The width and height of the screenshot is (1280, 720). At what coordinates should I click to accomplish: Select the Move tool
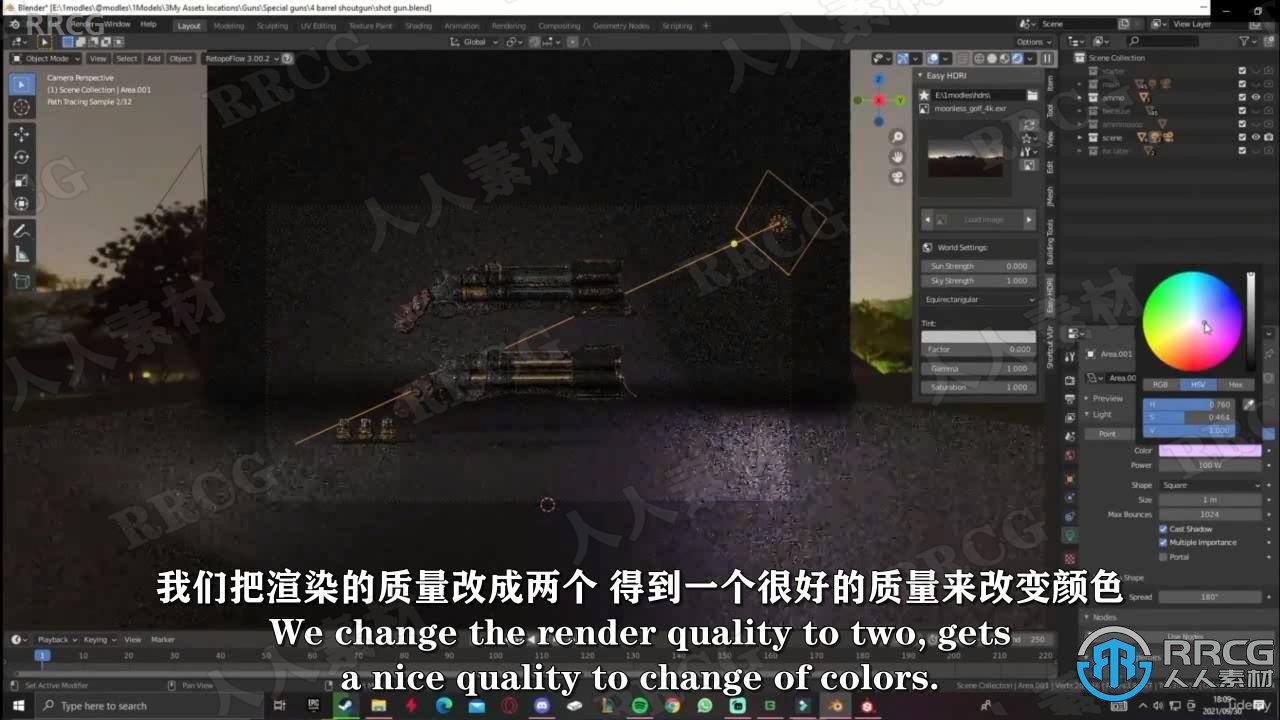(21, 134)
